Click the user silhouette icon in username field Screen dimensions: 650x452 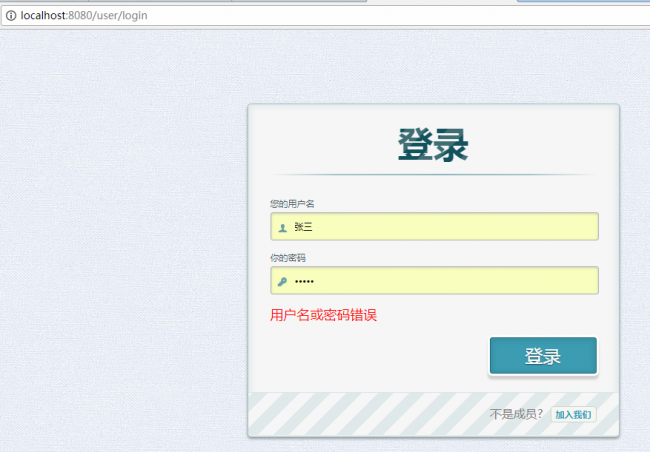point(283,228)
